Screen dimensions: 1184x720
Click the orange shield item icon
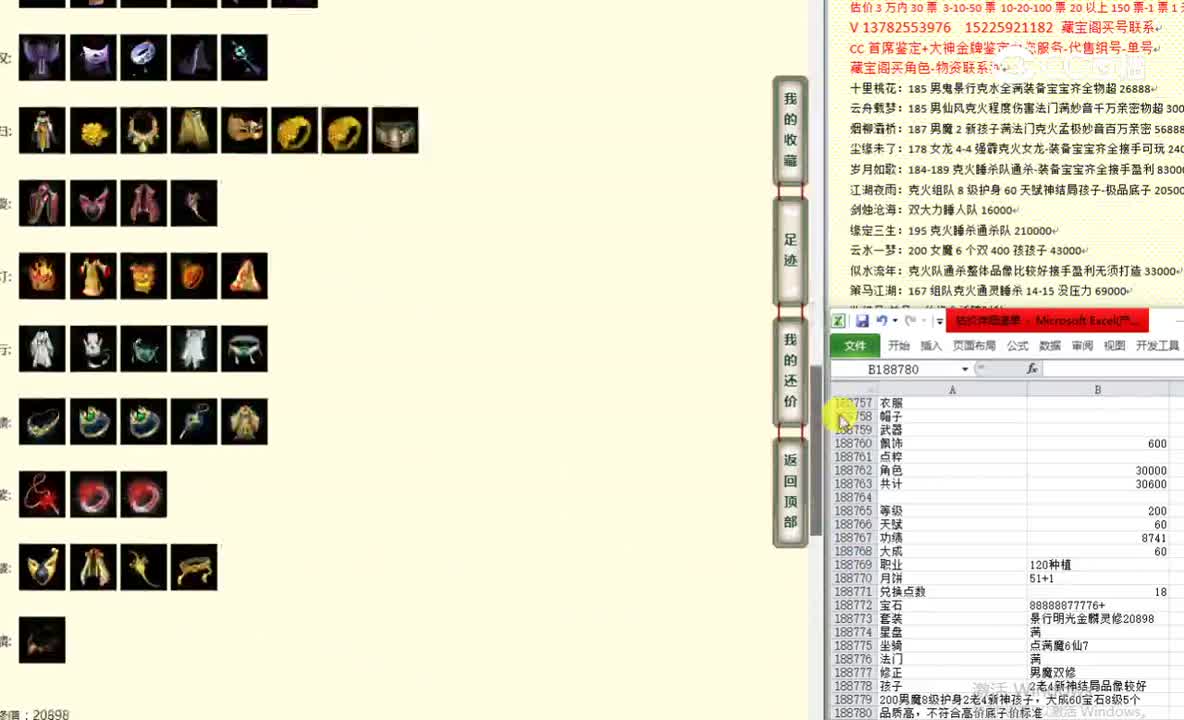(194, 276)
